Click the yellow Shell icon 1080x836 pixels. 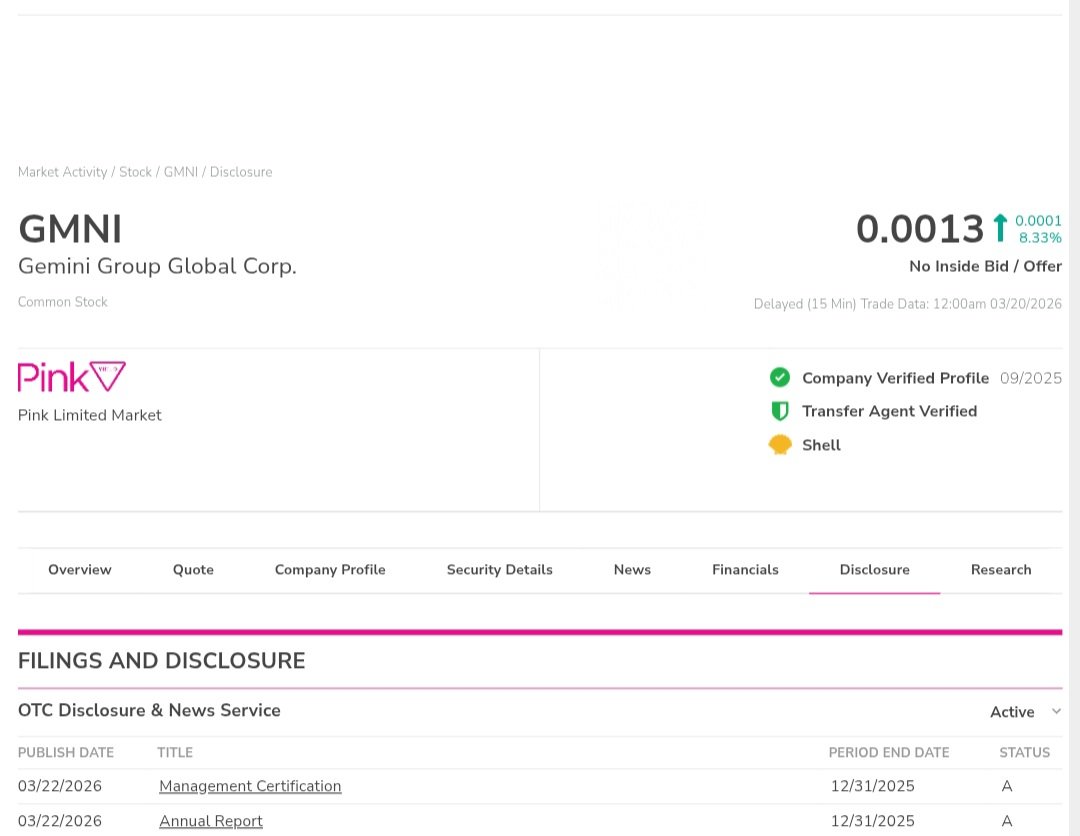click(x=780, y=445)
